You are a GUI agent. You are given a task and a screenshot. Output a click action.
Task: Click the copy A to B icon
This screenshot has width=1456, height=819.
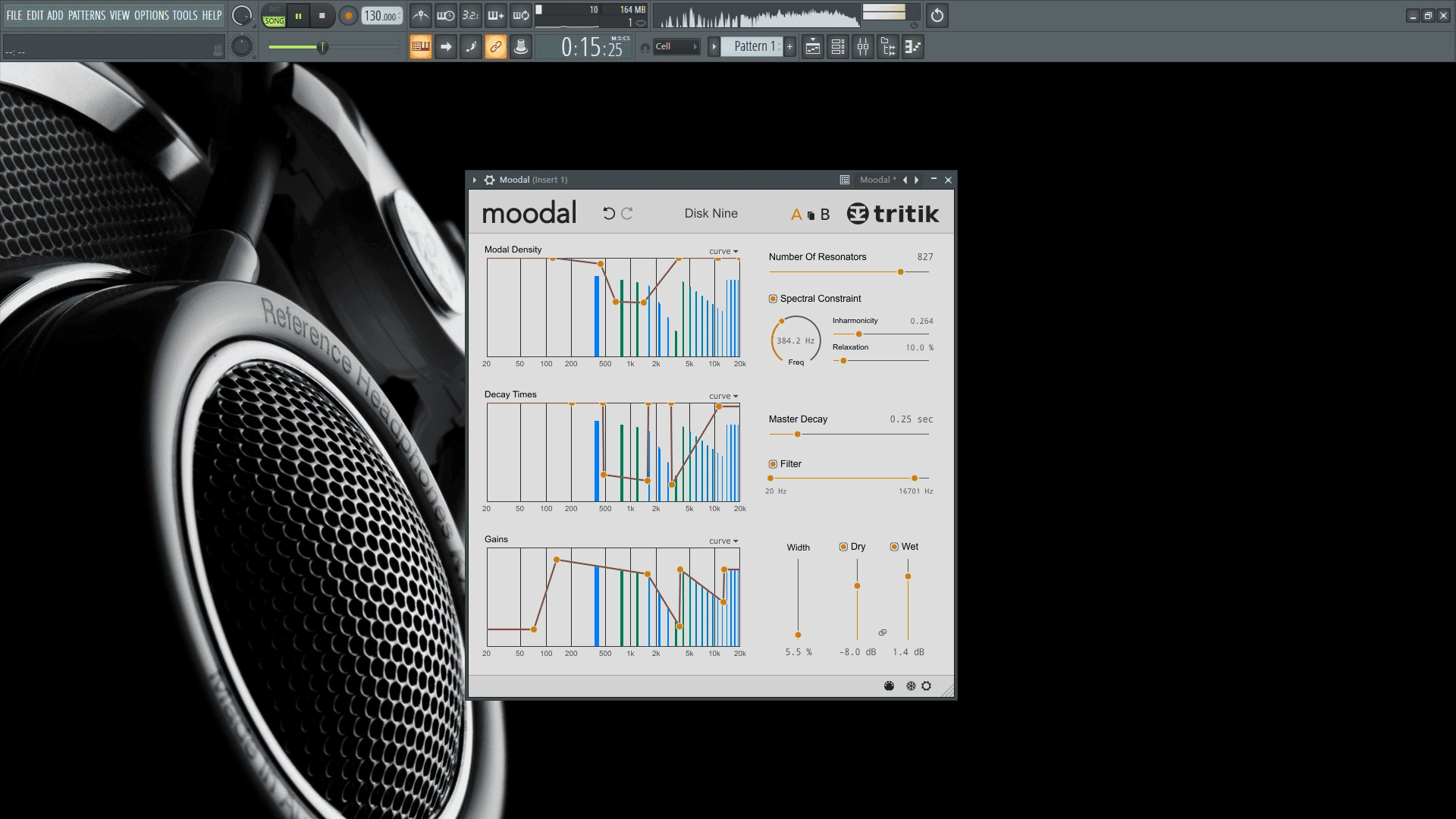[x=811, y=215]
